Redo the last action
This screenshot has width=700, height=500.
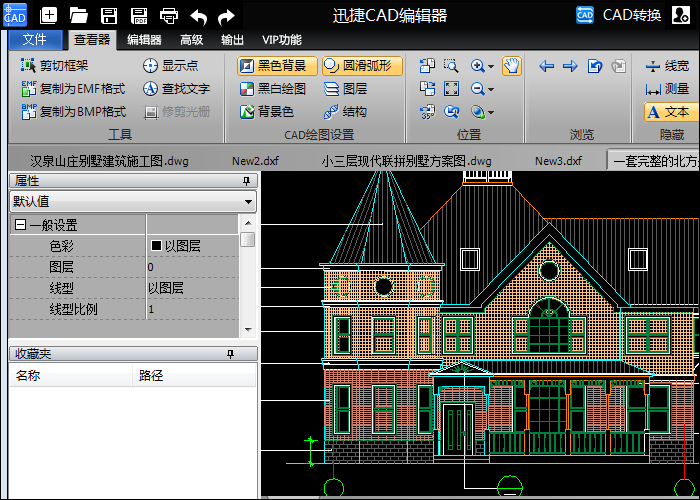tap(226, 17)
